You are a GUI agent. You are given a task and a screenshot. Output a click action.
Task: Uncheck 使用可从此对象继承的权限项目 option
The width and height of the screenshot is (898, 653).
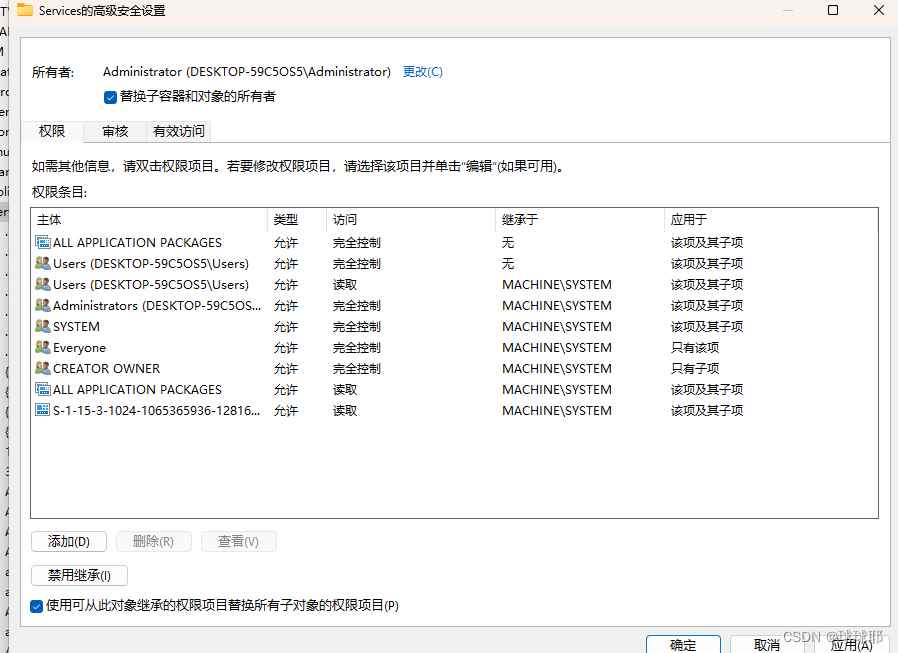pyautogui.click(x=37, y=606)
